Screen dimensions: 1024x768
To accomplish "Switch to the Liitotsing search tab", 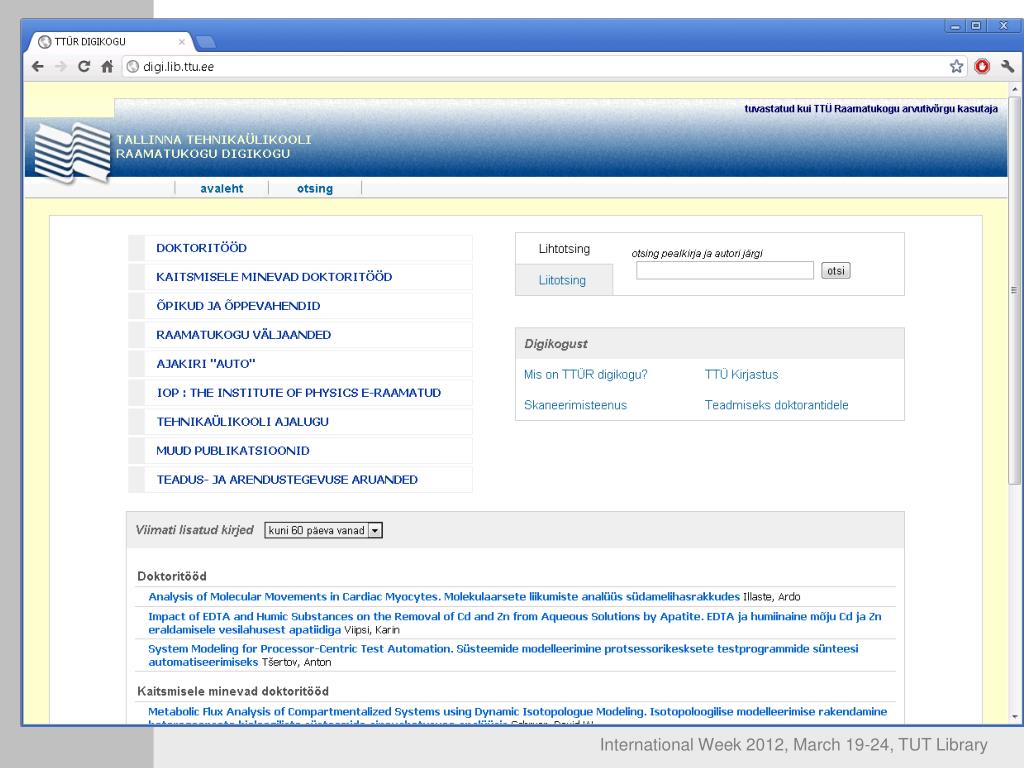I will click(x=562, y=280).
